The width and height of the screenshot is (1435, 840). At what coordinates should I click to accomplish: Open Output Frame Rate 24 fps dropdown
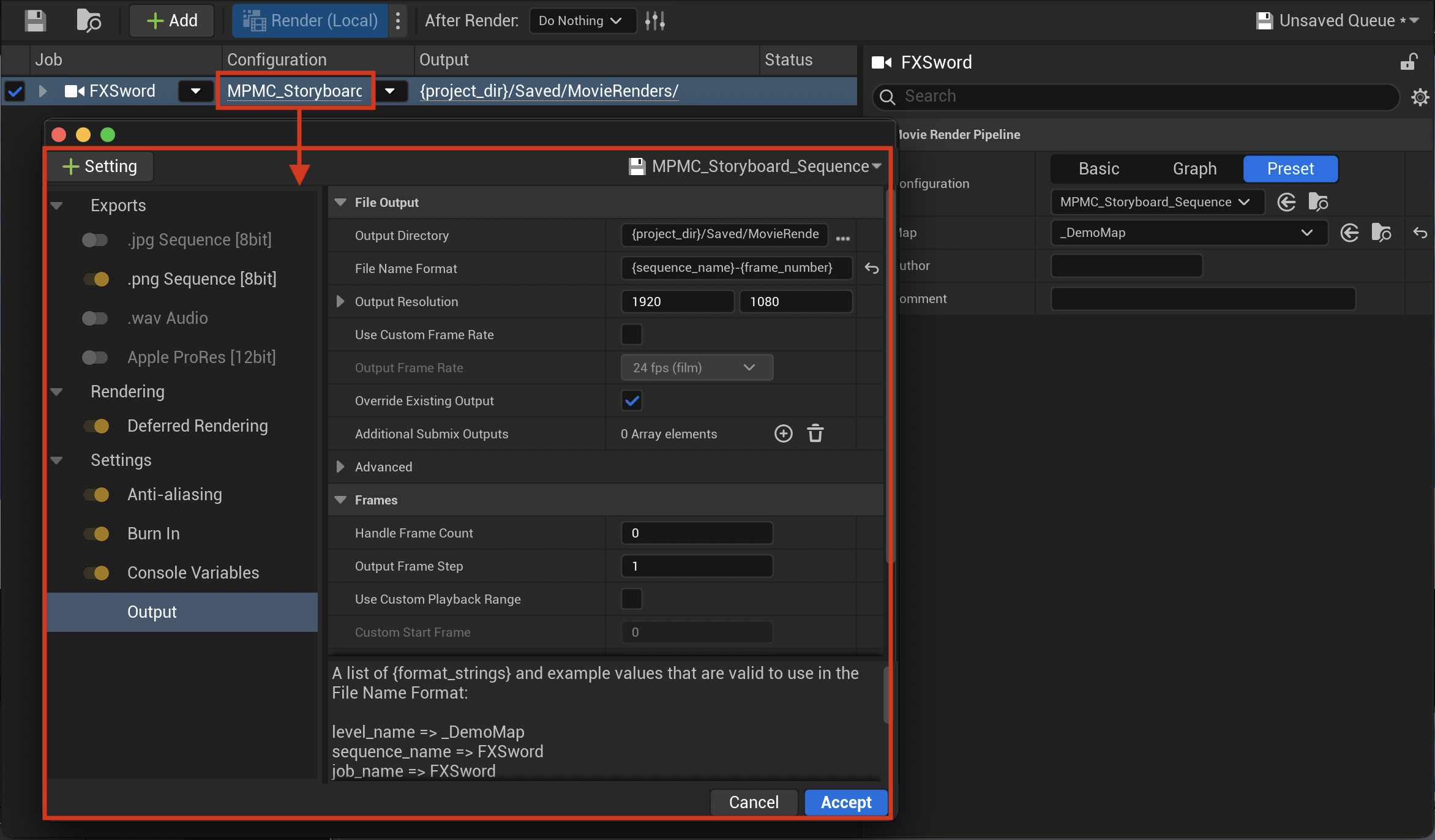click(697, 367)
